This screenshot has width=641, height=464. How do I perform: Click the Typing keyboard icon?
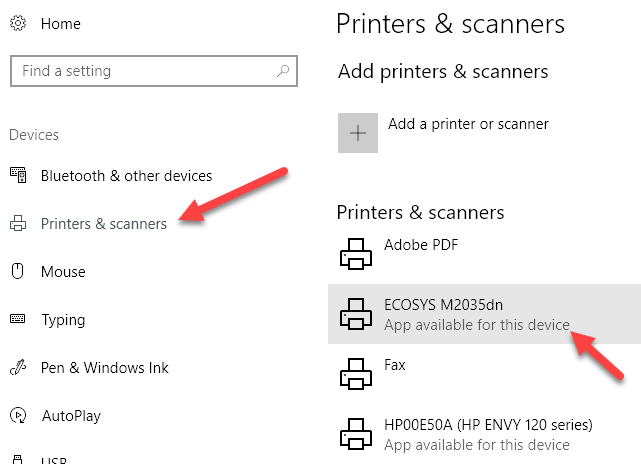point(17,320)
